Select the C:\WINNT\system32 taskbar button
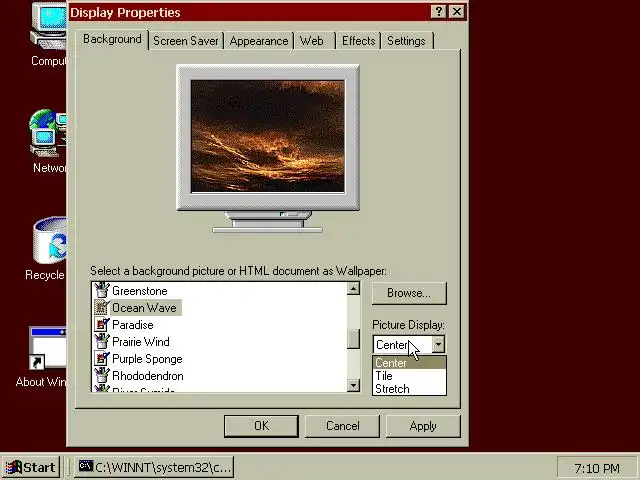Screen dimensions: 640x480 154,467
